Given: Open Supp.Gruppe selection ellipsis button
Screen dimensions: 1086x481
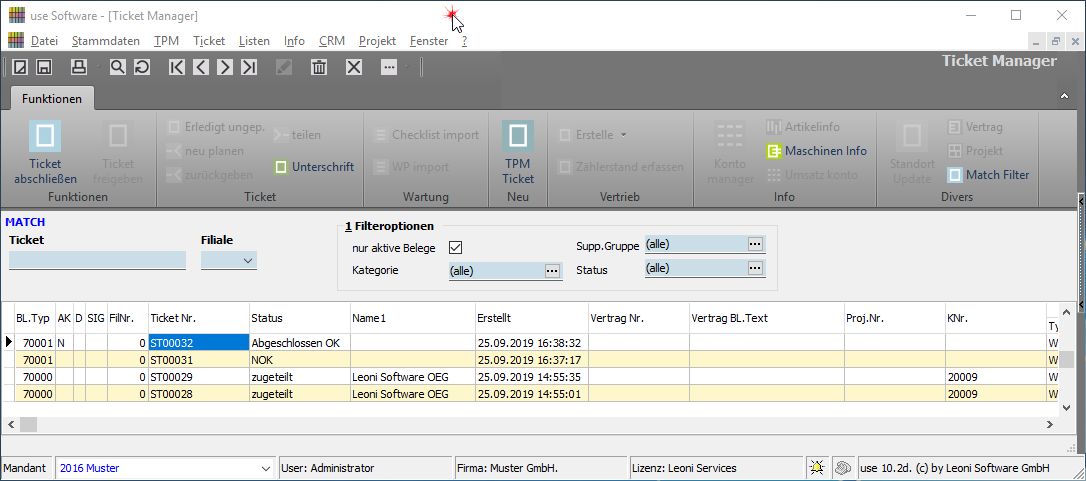Looking at the screenshot, I should point(755,244).
